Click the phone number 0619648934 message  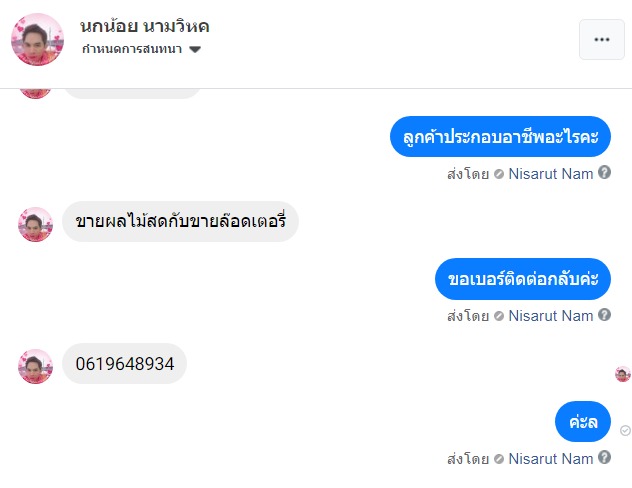click(x=124, y=364)
